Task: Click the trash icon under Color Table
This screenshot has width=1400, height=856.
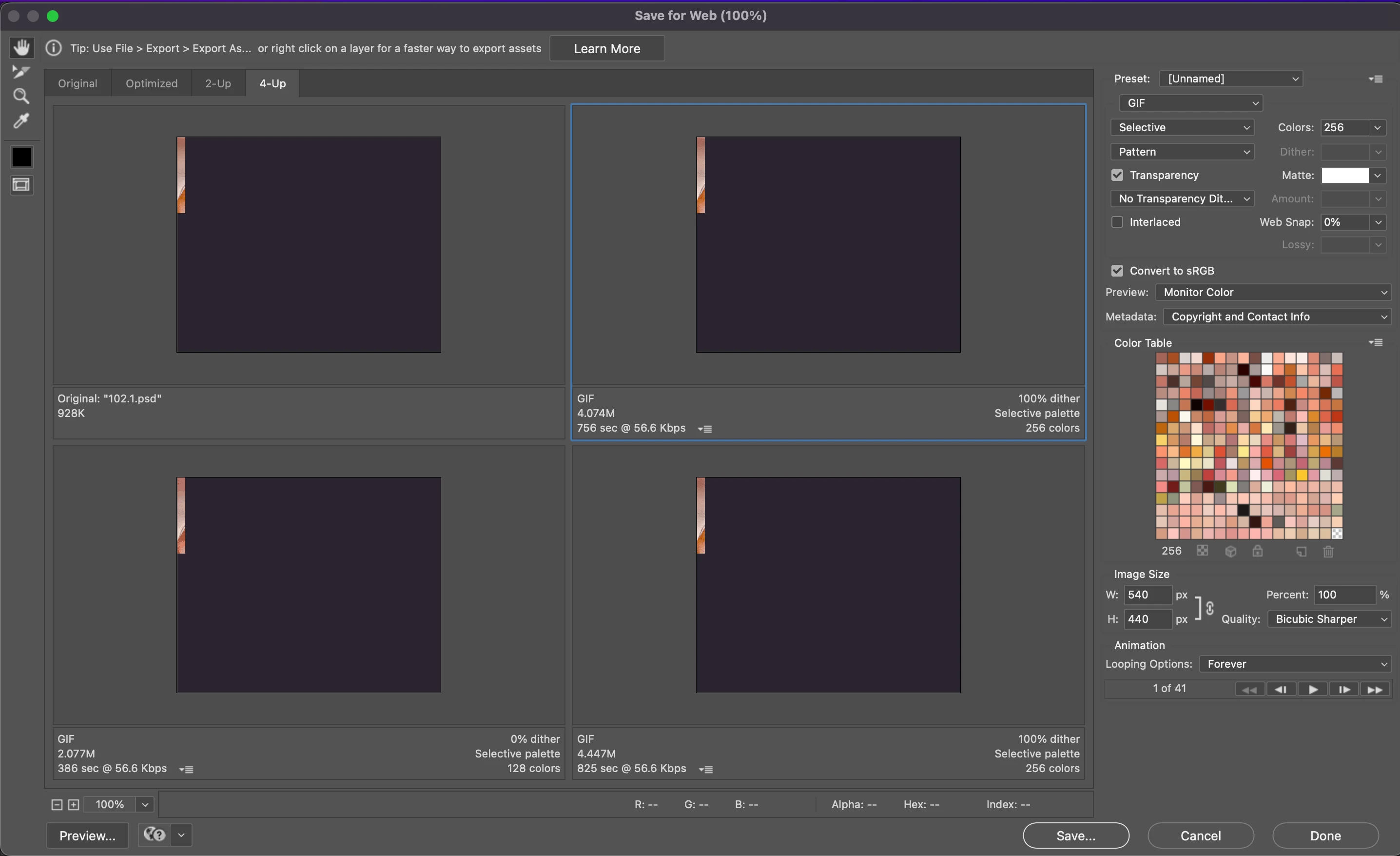Action: tap(1328, 551)
